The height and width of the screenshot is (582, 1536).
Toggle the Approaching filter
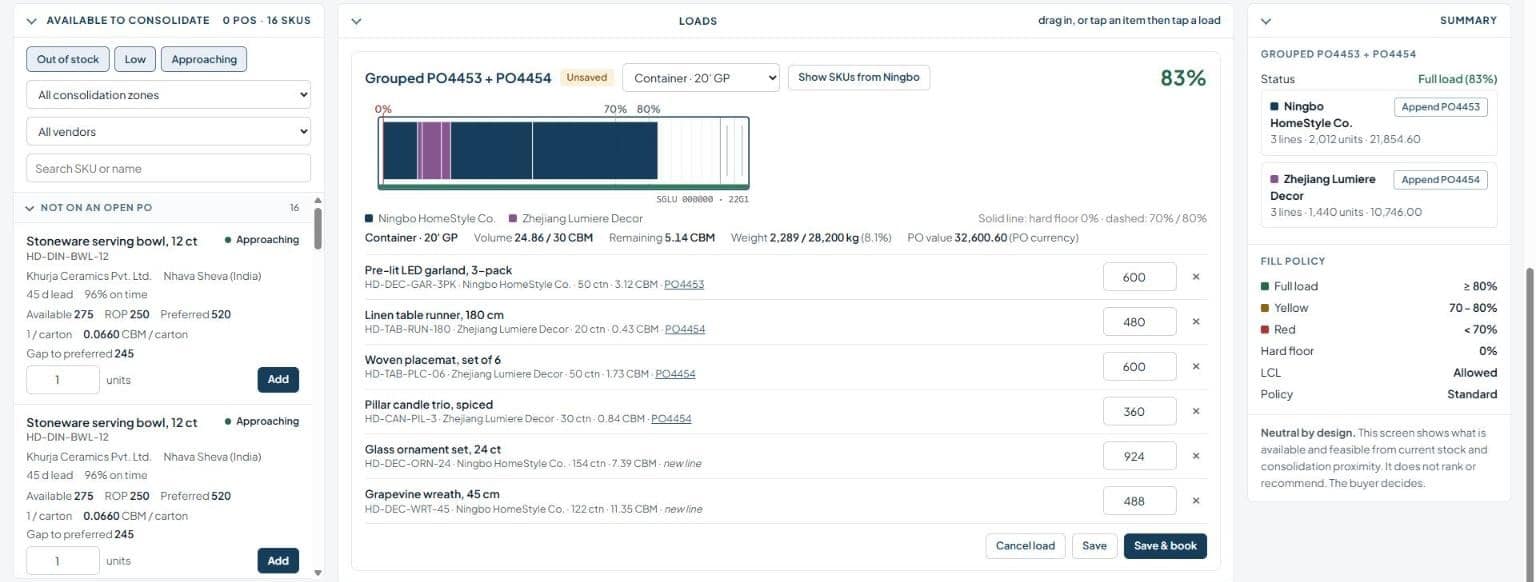pos(204,59)
